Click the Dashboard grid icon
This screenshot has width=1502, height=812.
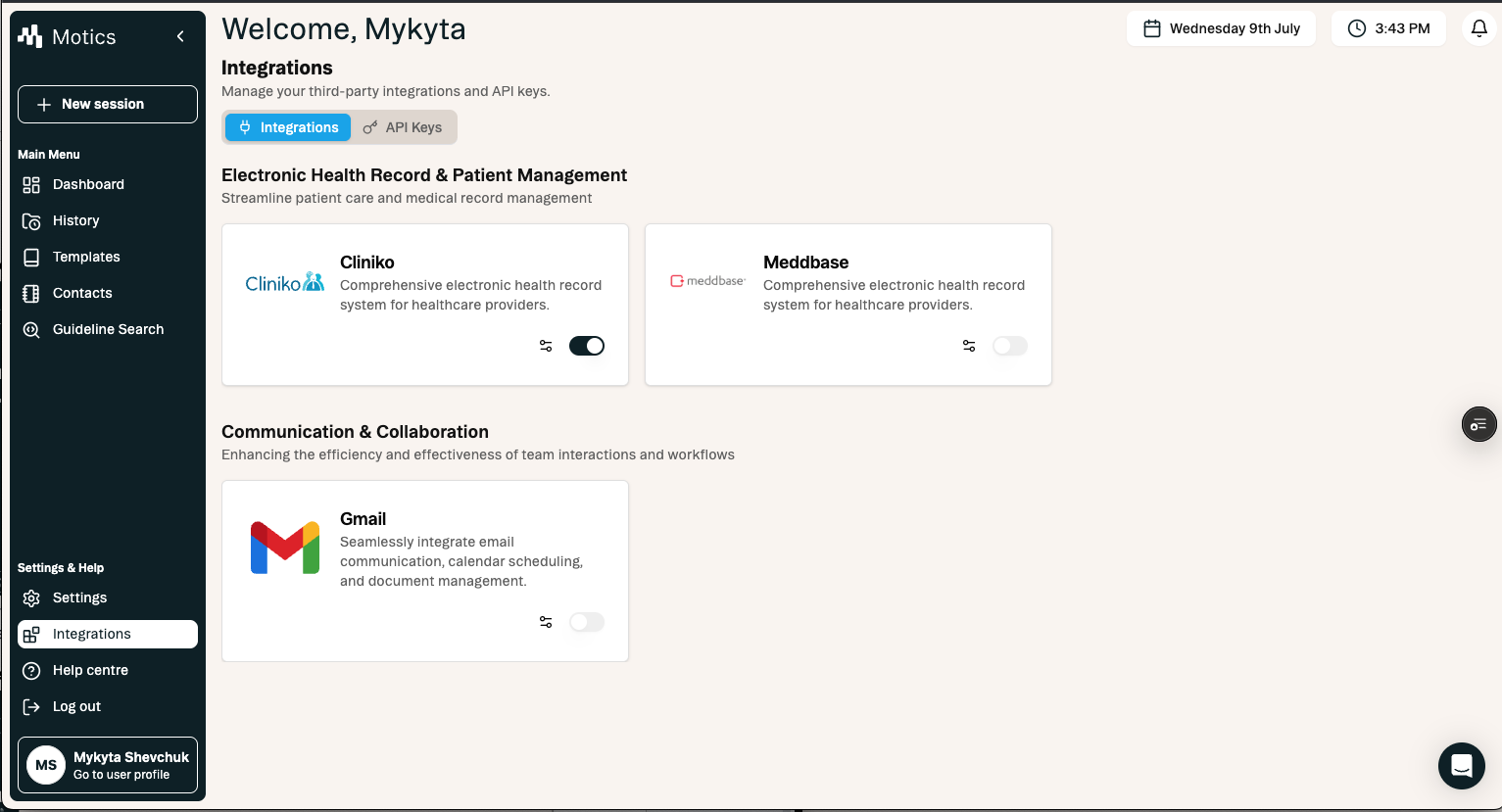pos(31,184)
